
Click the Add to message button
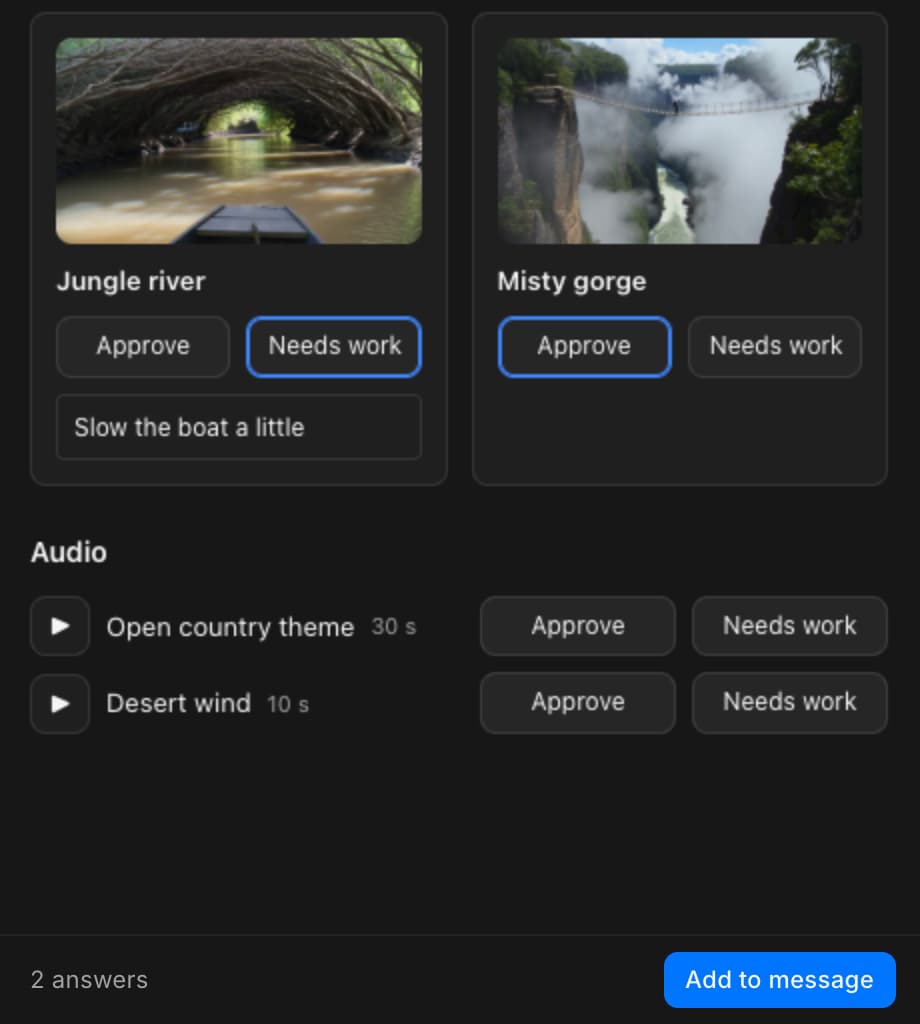tap(780, 980)
